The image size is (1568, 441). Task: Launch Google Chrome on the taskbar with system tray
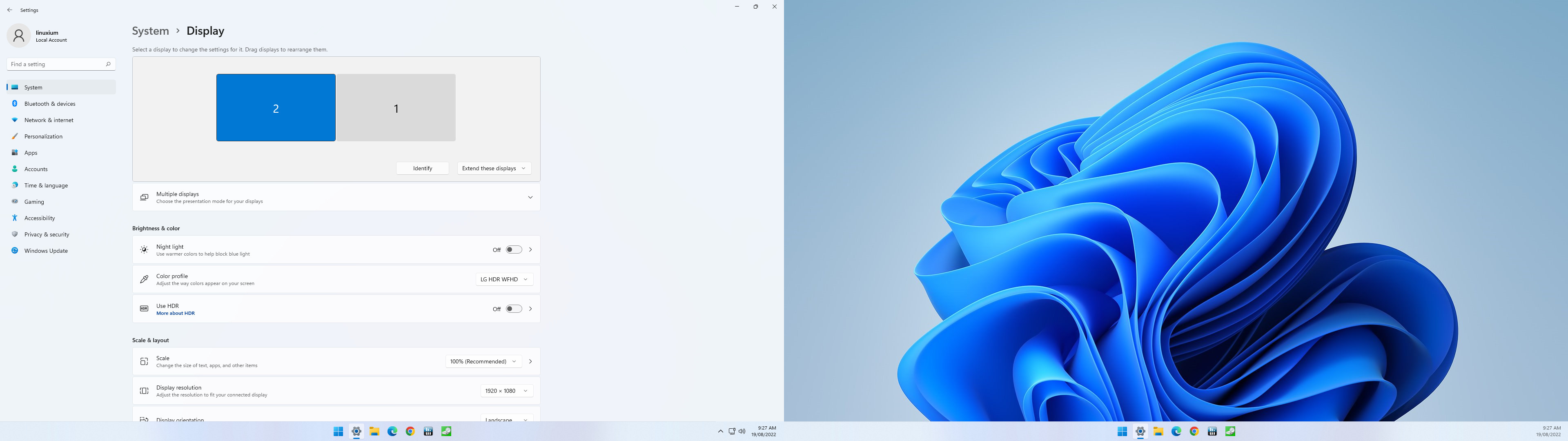tap(410, 431)
